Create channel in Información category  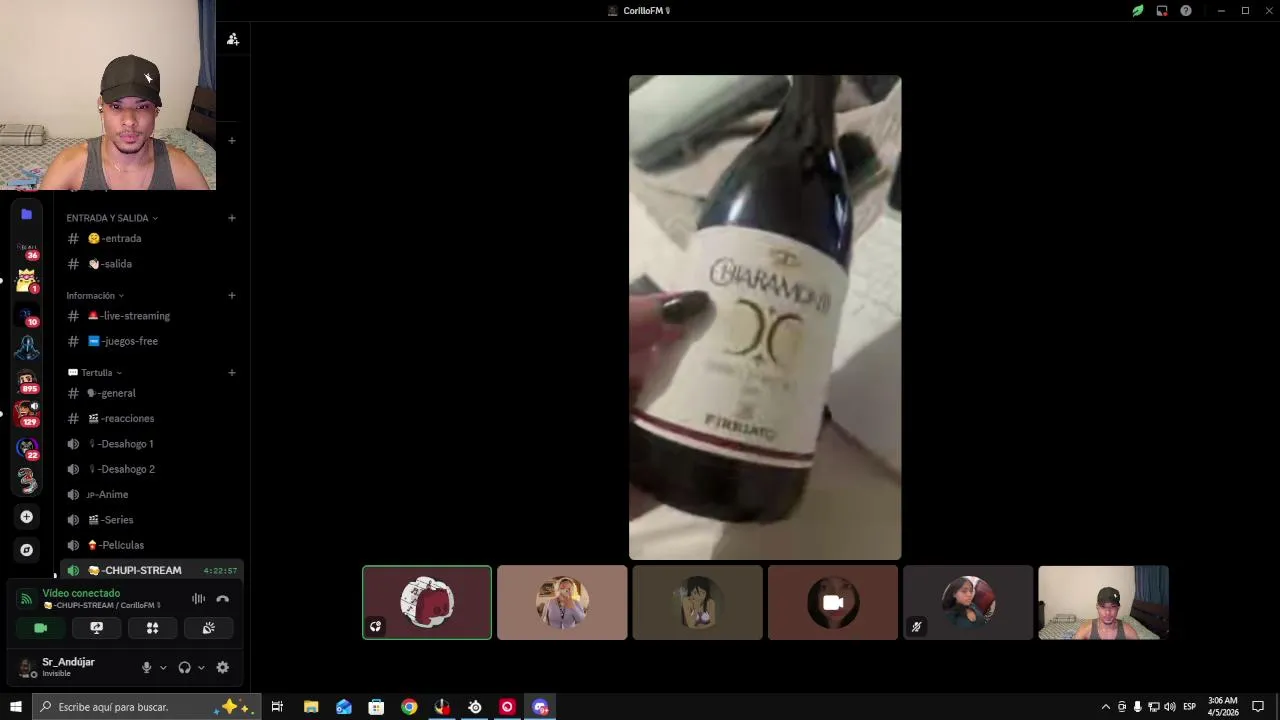pos(232,295)
